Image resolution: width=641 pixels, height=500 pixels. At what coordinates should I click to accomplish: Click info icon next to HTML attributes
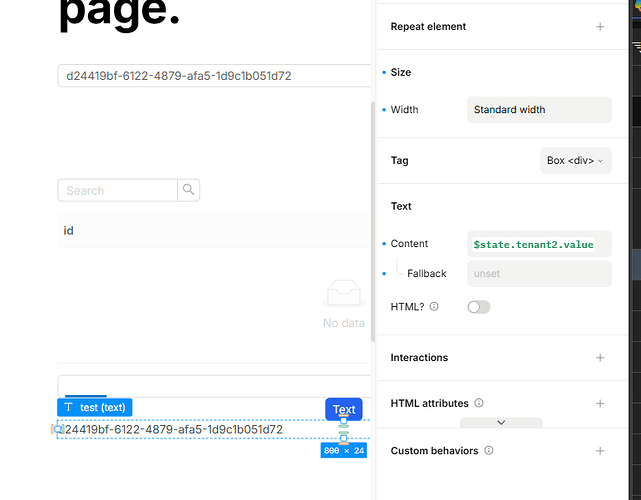(x=479, y=404)
